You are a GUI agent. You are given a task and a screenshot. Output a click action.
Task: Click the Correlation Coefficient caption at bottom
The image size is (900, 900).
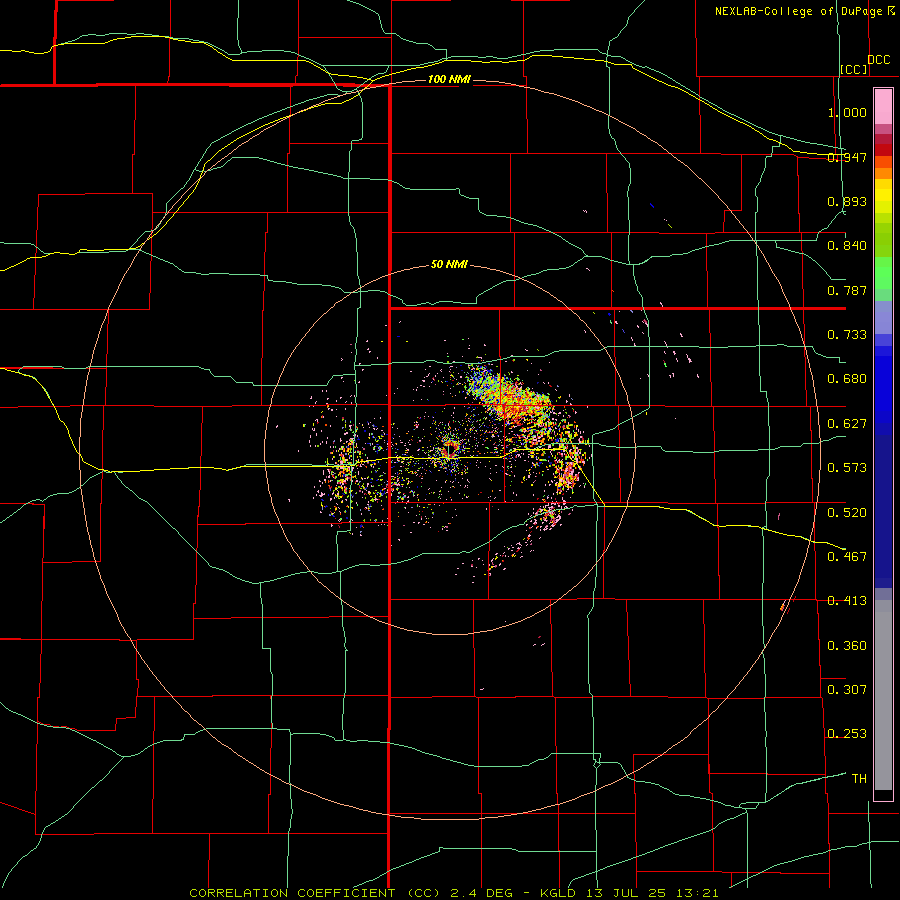pos(453,893)
